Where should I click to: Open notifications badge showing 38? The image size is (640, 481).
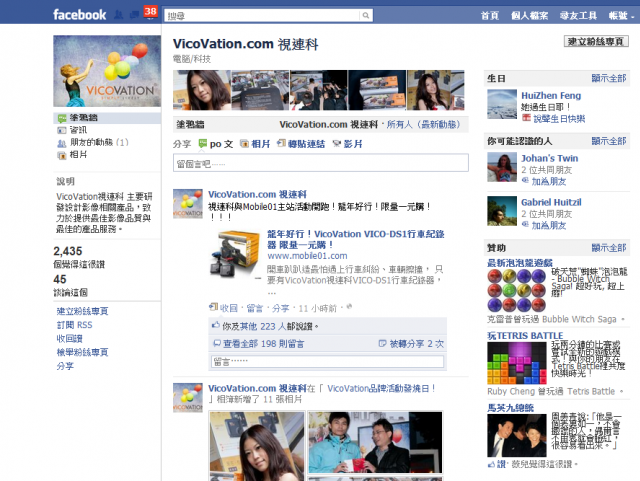(150, 11)
